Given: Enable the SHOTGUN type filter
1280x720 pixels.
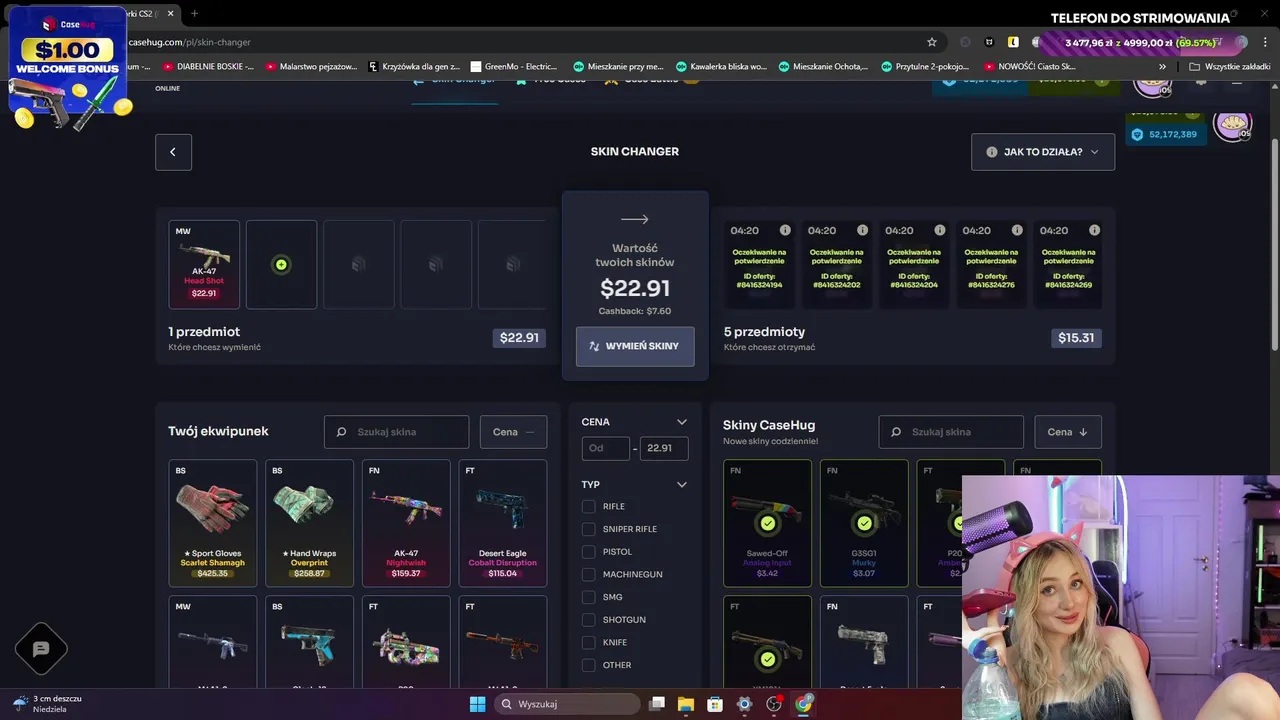Looking at the screenshot, I should [588, 620].
